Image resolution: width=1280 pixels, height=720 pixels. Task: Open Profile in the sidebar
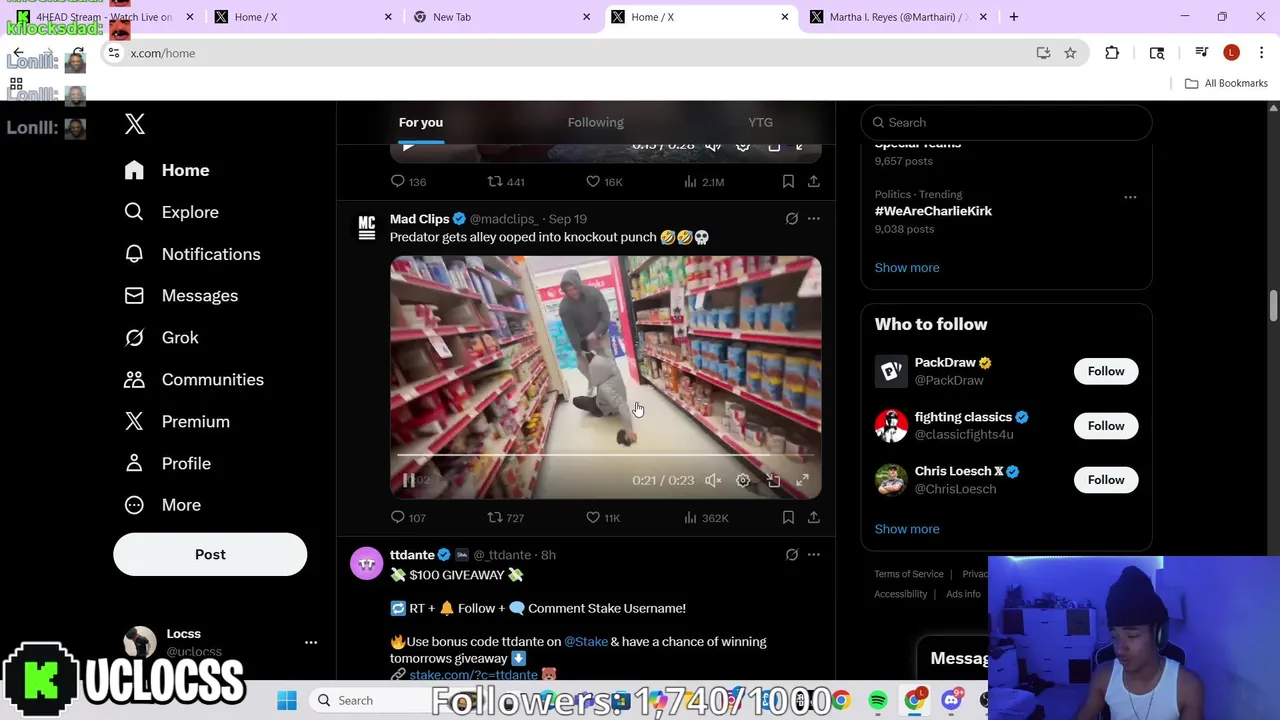167,464
